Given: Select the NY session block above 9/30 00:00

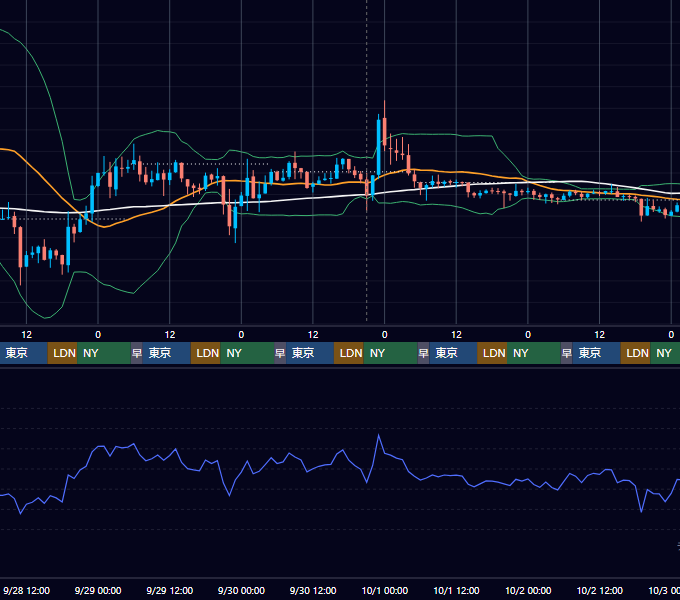Looking at the screenshot, I should tap(247, 353).
